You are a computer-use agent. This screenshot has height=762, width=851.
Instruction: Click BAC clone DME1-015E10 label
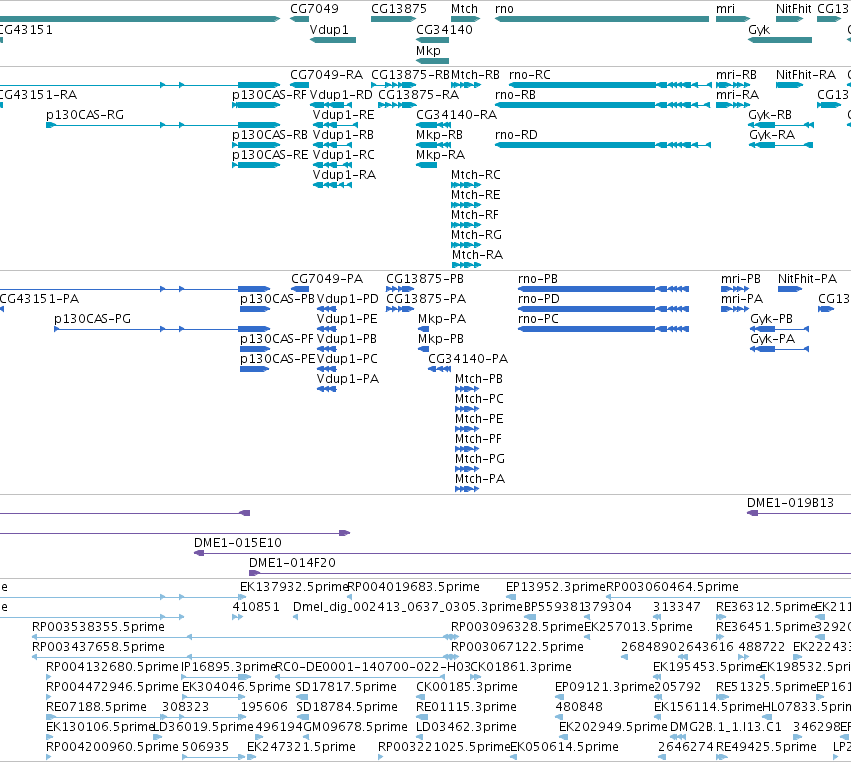click(x=238, y=542)
